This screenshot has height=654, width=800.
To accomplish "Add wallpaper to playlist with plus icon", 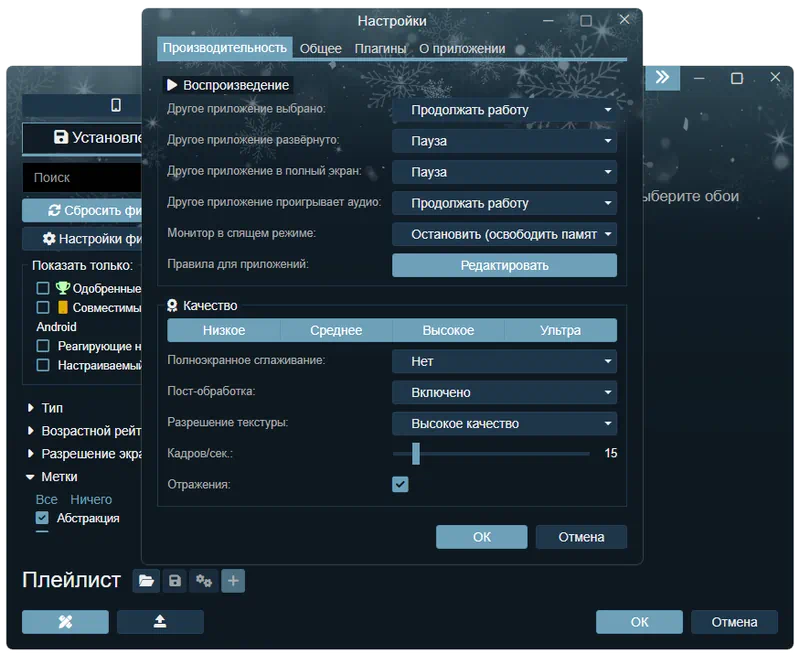I will [233, 581].
